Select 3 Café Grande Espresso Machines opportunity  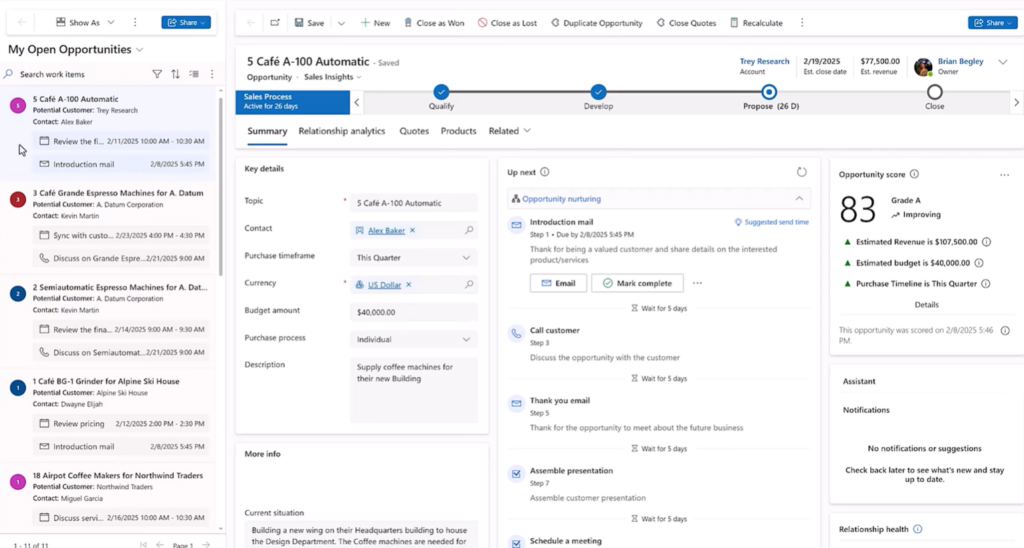tap(118, 193)
